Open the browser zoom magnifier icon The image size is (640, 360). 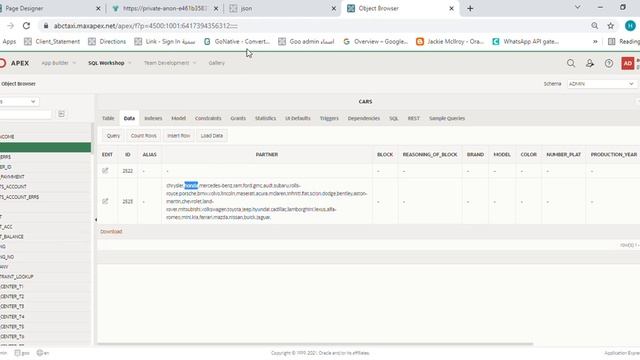(x=595, y=26)
